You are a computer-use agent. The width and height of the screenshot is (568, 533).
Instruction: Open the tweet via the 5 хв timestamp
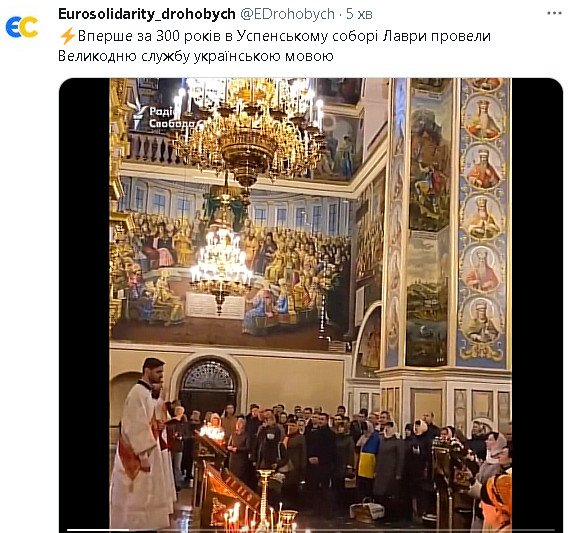click(x=359, y=14)
